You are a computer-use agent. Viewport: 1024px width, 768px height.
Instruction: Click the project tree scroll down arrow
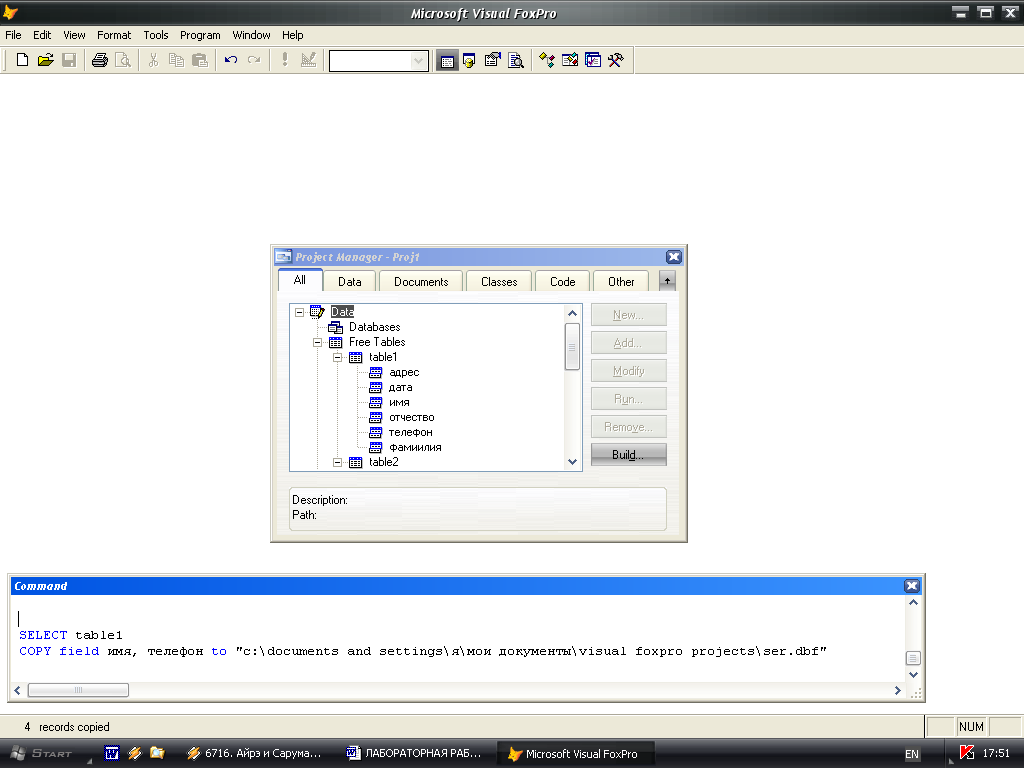tap(573, 462)
